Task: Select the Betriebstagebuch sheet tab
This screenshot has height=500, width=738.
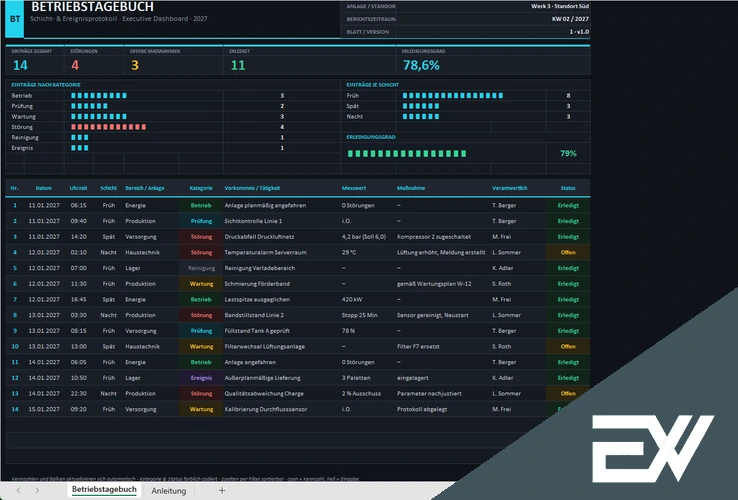Action: point(104,490)
